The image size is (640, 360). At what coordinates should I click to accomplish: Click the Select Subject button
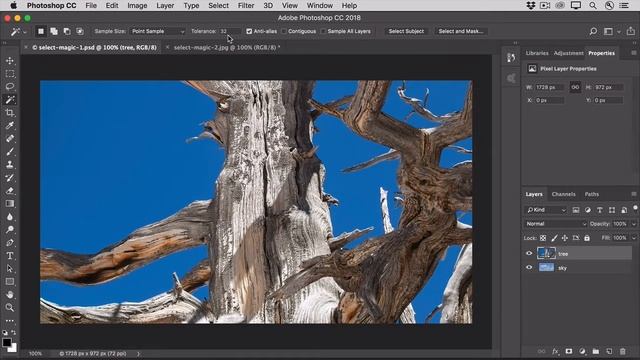(406, 31)
